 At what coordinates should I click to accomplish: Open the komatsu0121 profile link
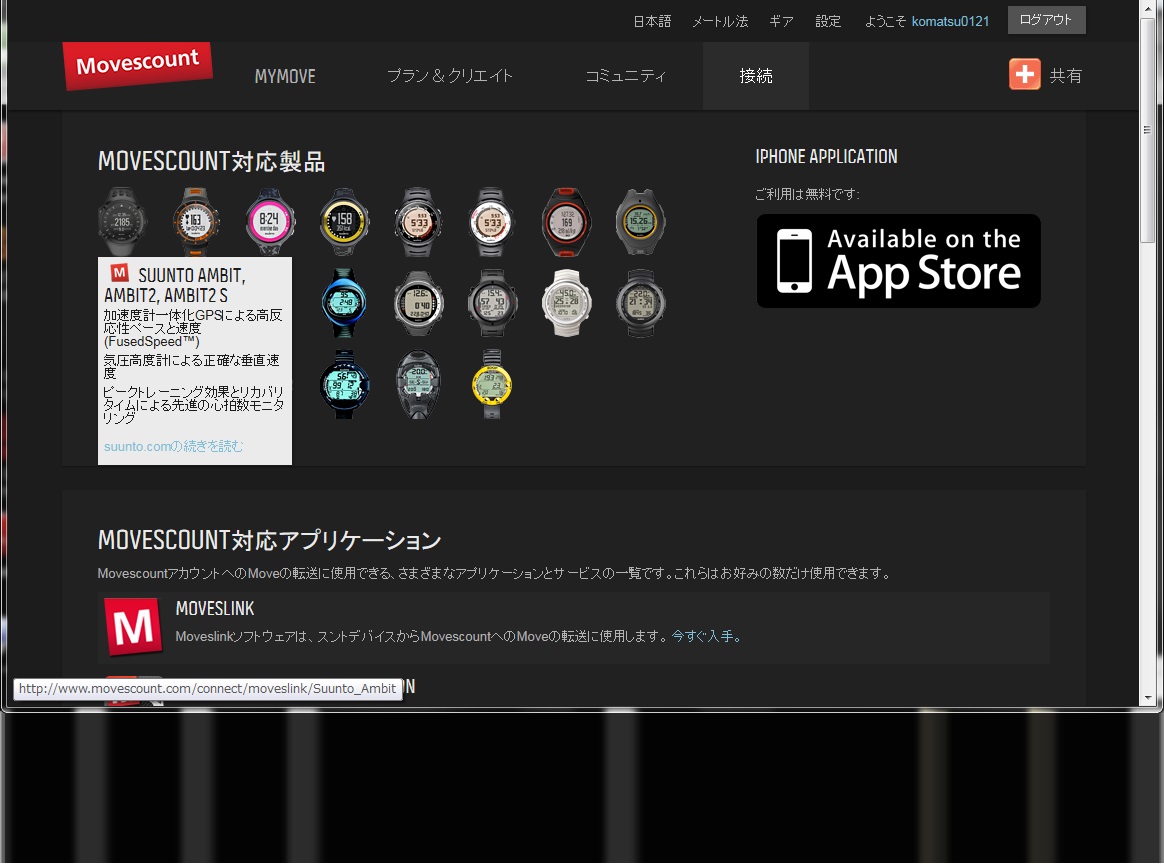click(x=950, y=22)
